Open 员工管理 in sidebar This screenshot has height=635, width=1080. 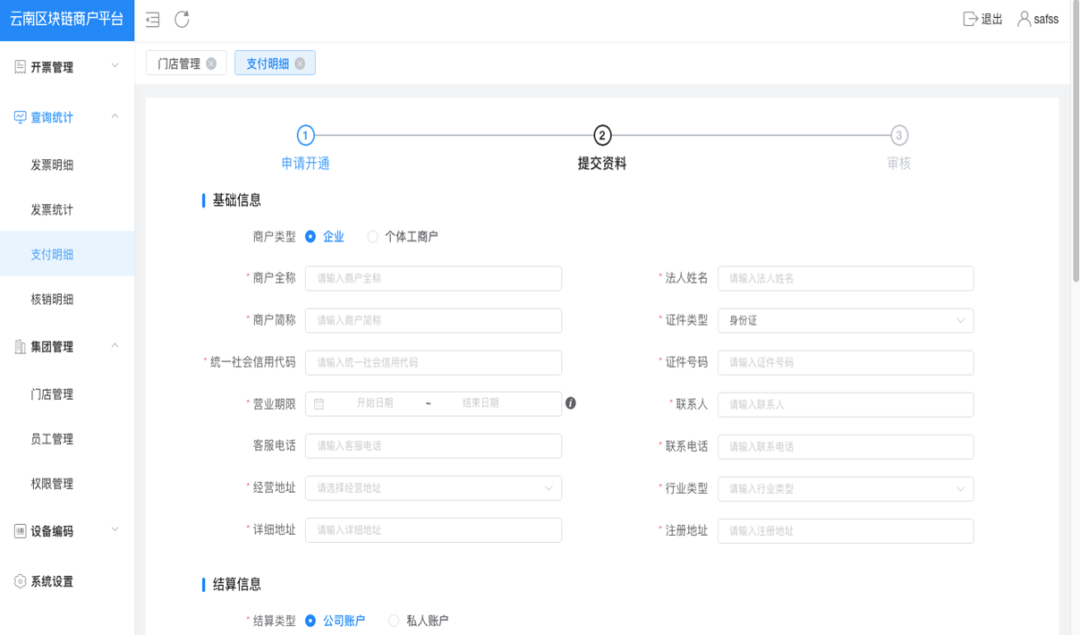coord(52,439)
